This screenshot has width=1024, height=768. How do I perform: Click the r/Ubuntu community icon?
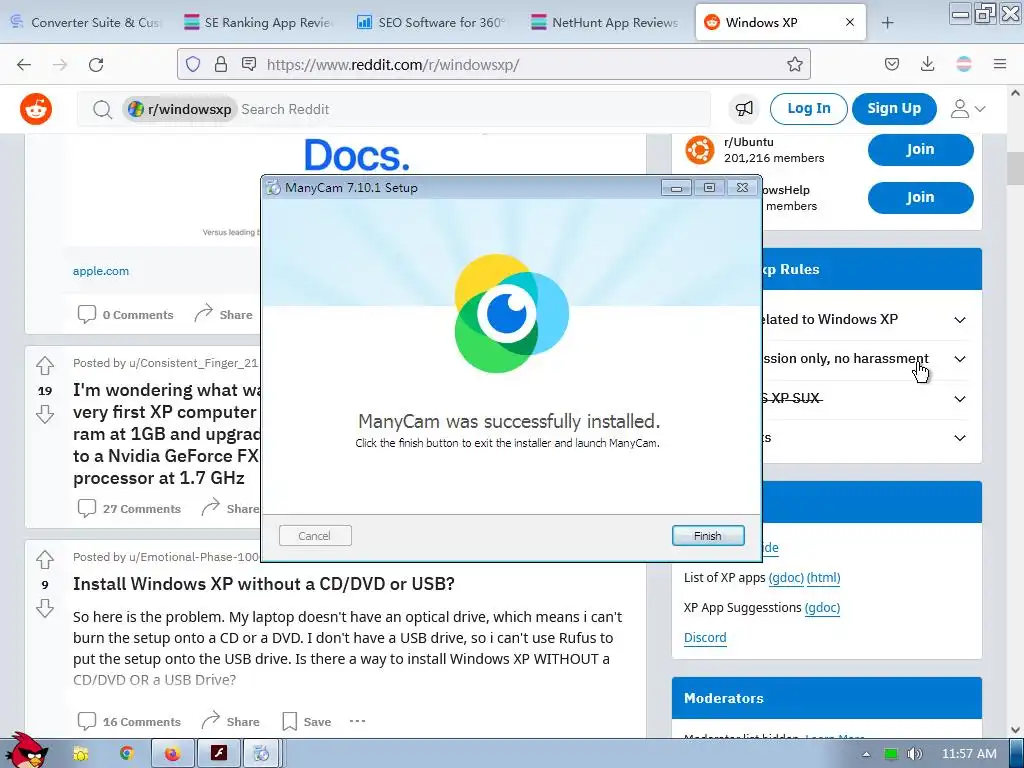[x=699, y=150]
